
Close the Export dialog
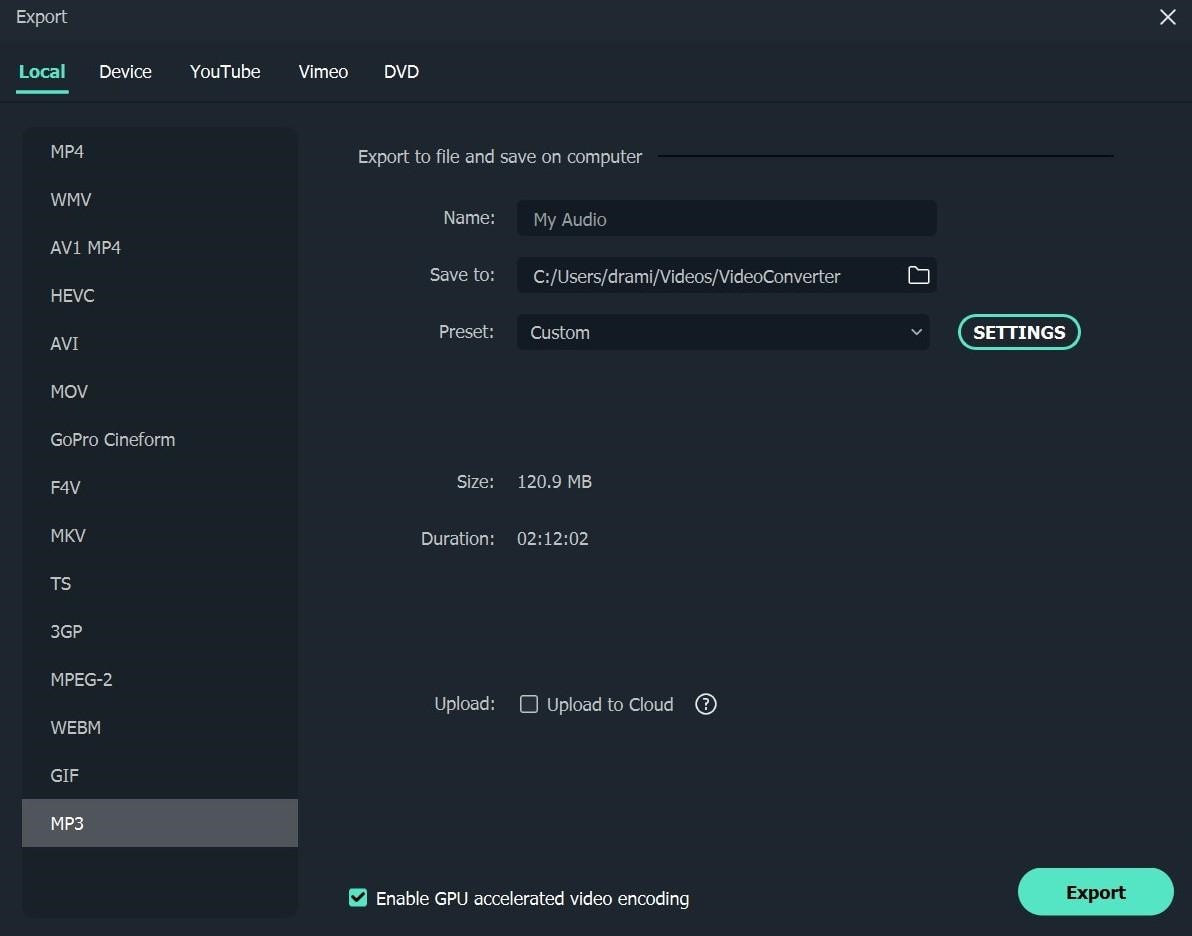tap(1167, 17)
